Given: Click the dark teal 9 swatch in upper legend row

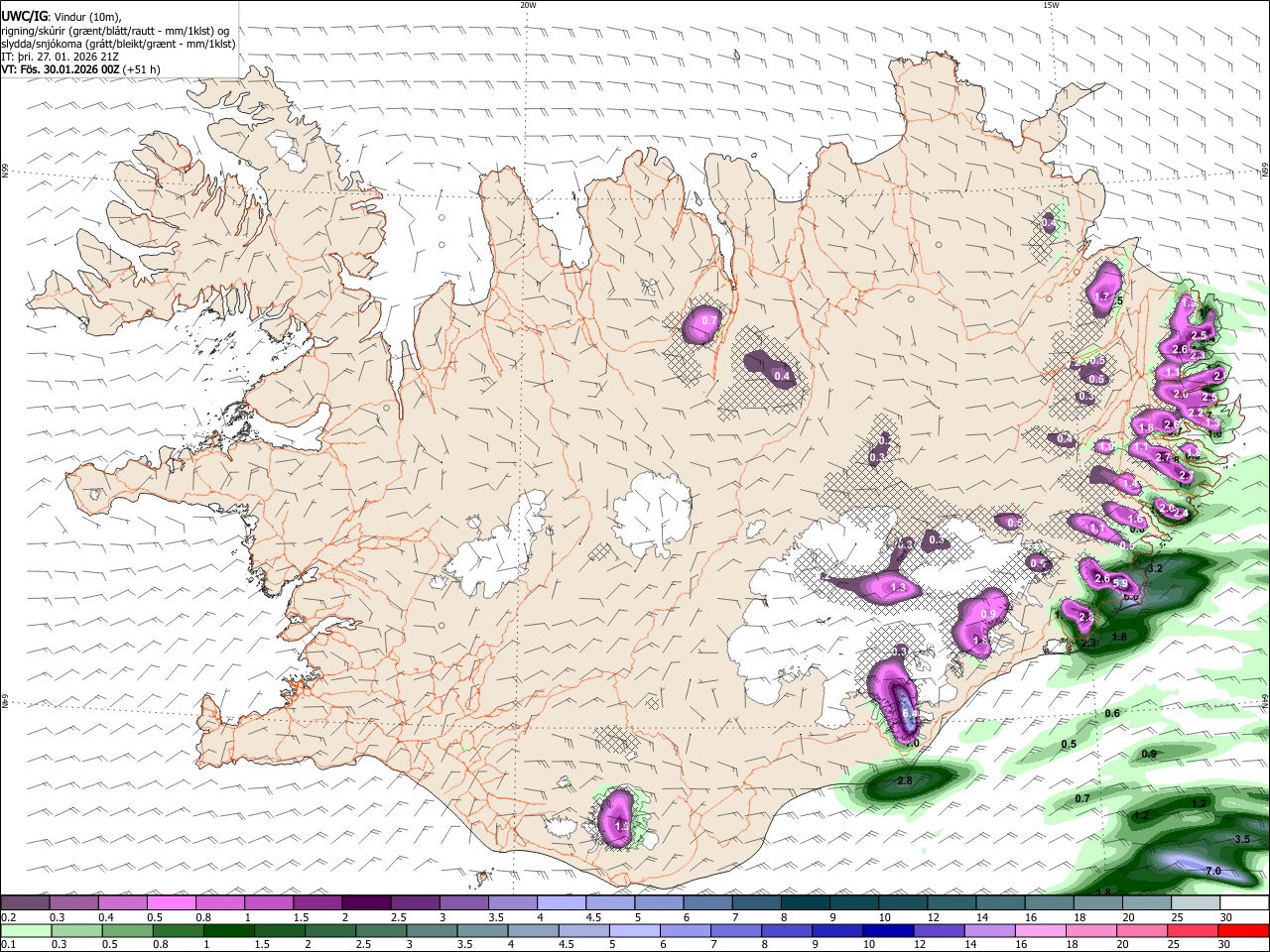Looking at the screenshot, I should (853, 903).
